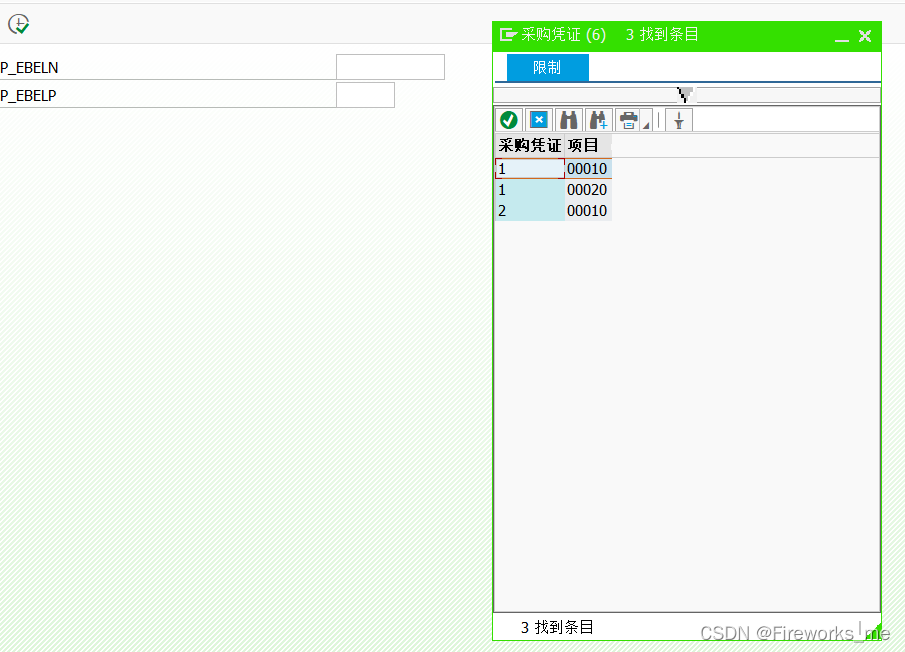Click the pin personal value list icon
Viewport: 905px width, 652px height.
click(x=679, y=120)
